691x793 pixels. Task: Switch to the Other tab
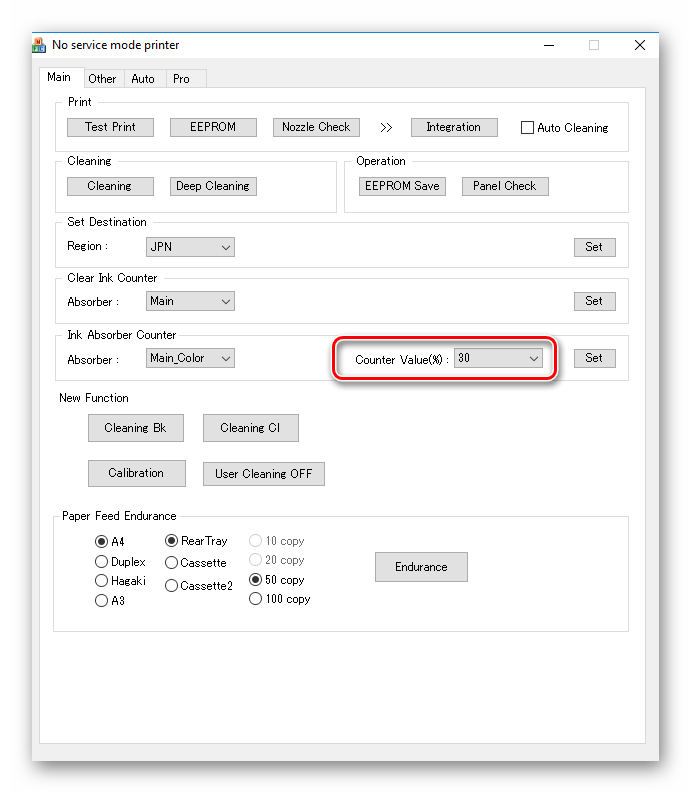coord(102,79)
